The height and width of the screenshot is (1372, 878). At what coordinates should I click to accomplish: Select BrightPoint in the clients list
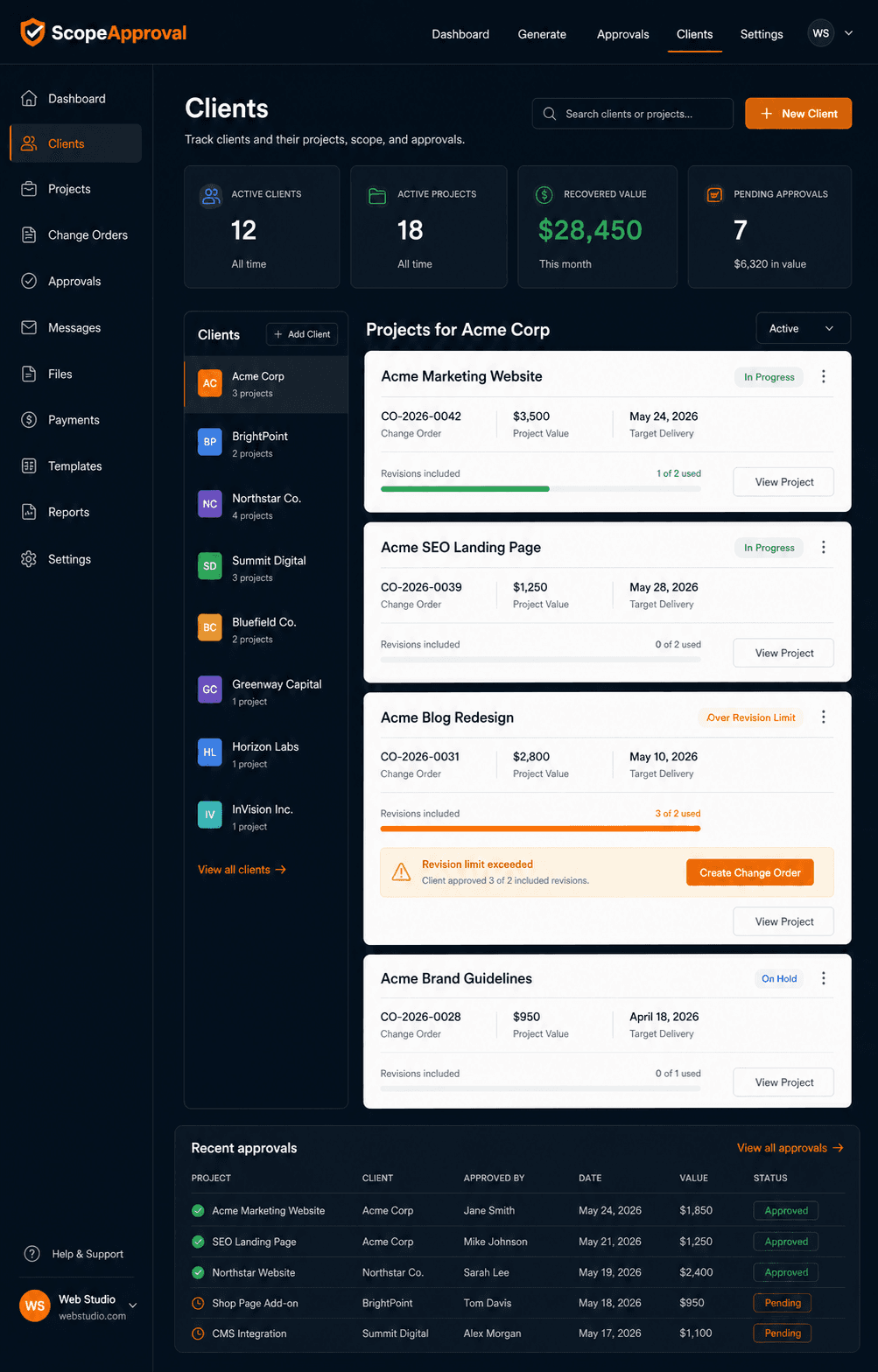click(266, 444)
